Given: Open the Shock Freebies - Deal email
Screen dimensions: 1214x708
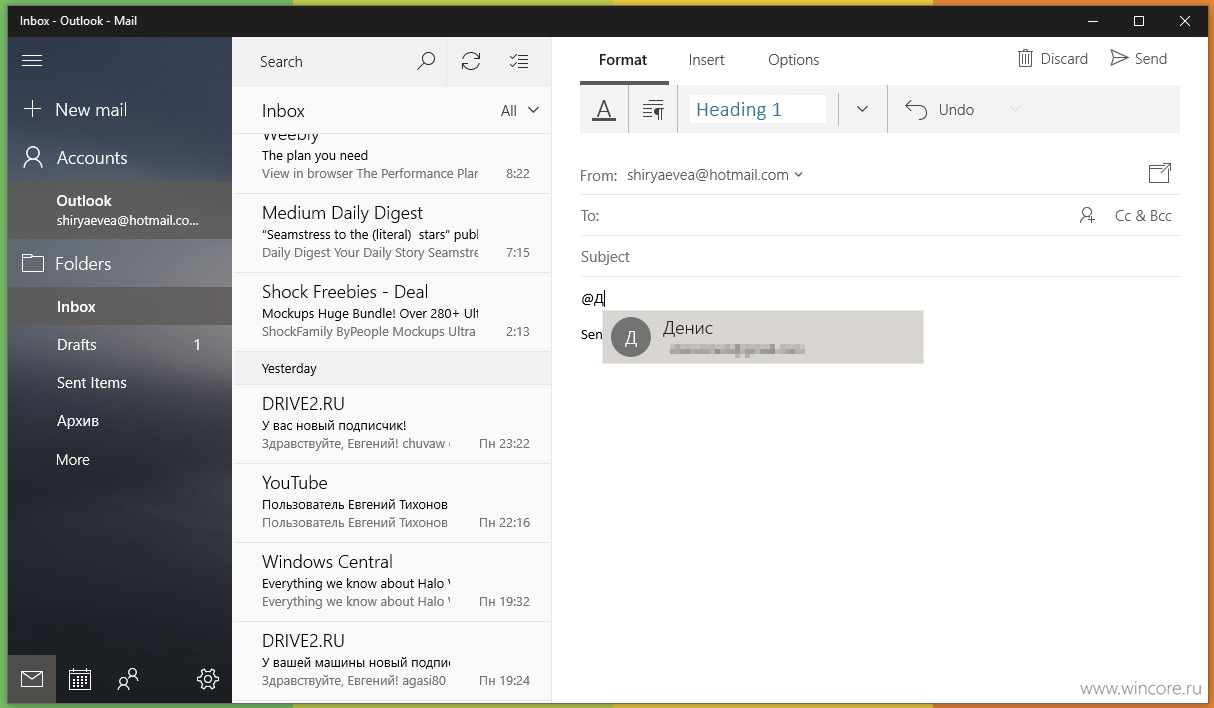Looking at the screenshot, I should [x=392, y=312].
